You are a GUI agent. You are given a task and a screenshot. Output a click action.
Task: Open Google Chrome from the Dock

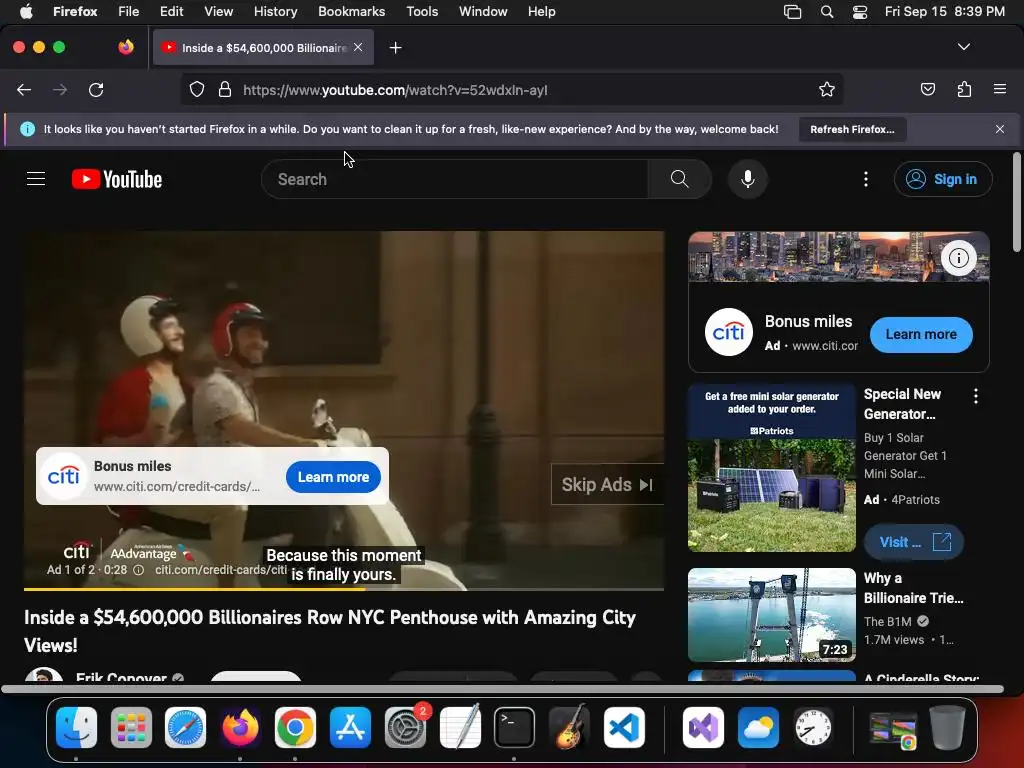[x=295, y=727]
